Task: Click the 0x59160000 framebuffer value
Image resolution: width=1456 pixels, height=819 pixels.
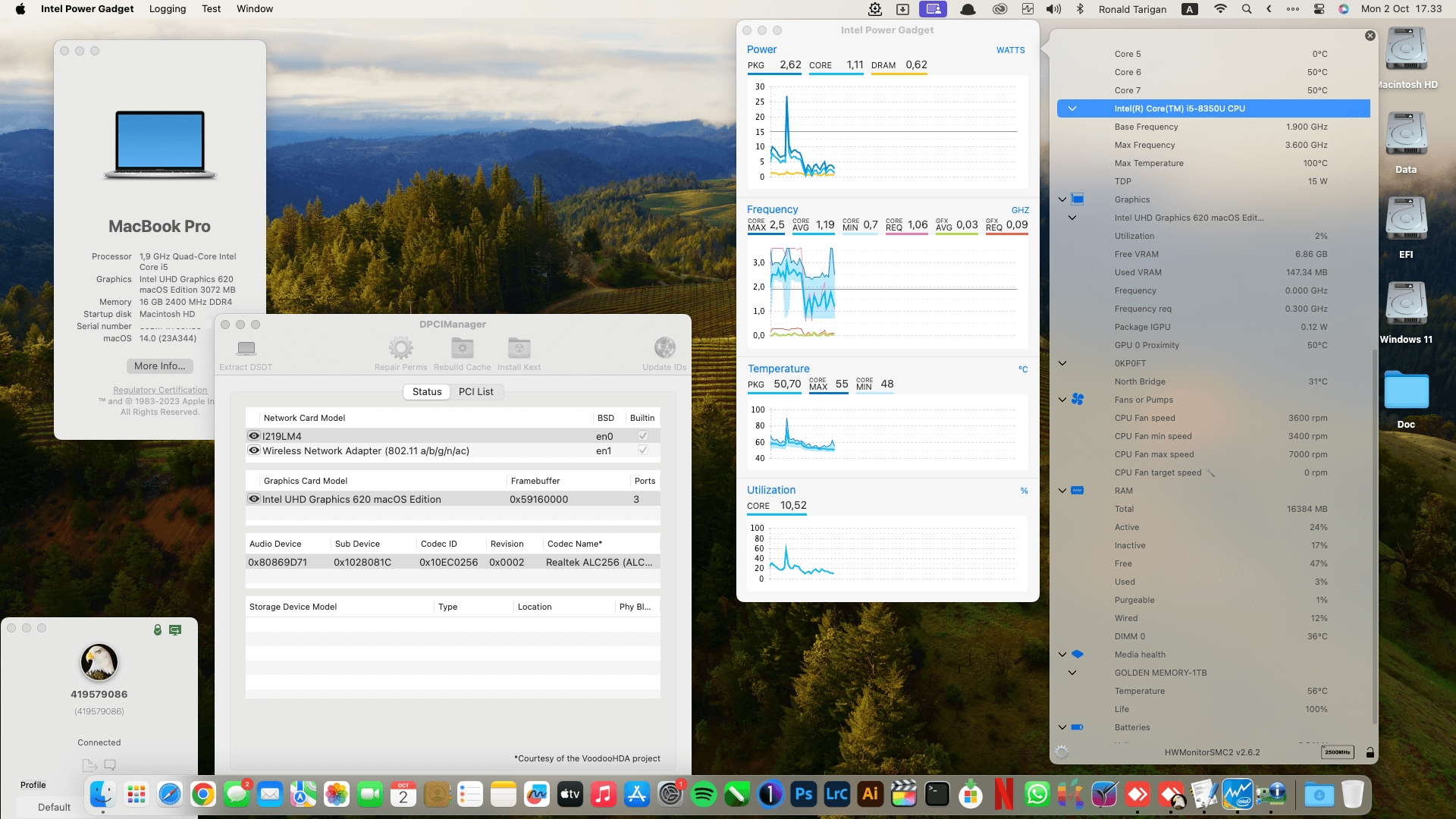Action: (x=539, y=499)
